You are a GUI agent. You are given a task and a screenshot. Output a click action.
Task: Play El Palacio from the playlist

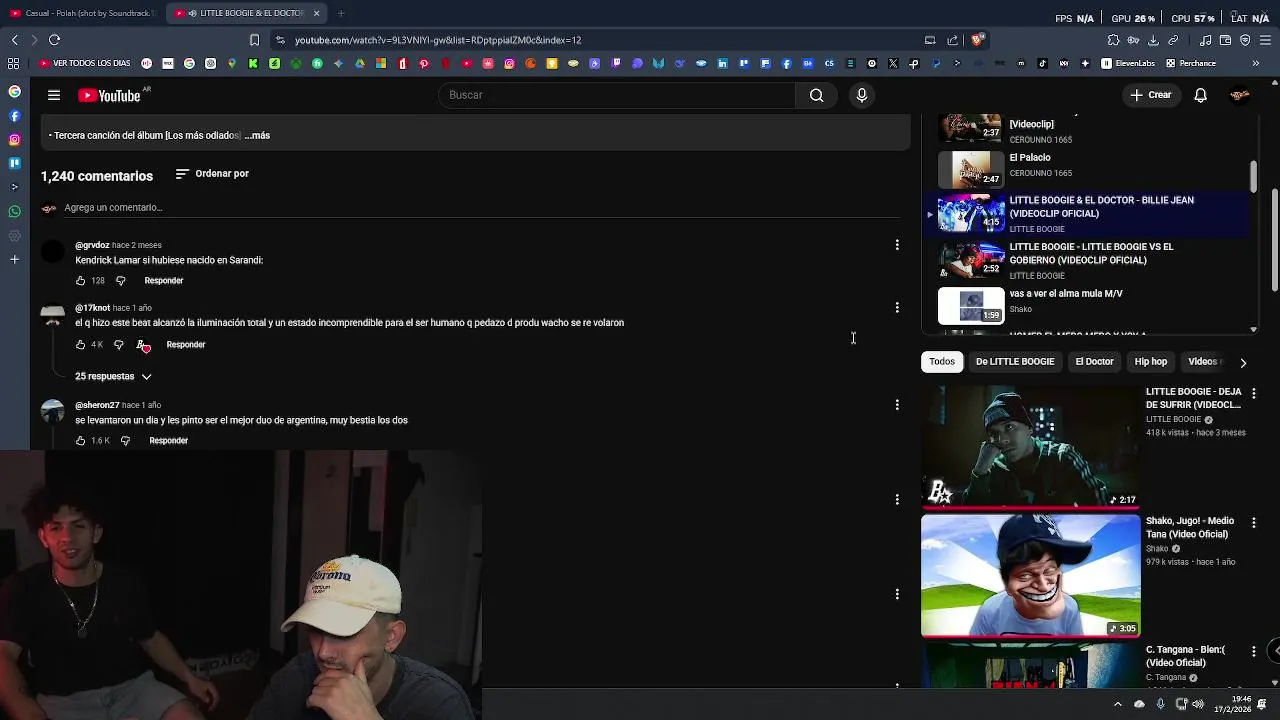tap(1085, 168)
